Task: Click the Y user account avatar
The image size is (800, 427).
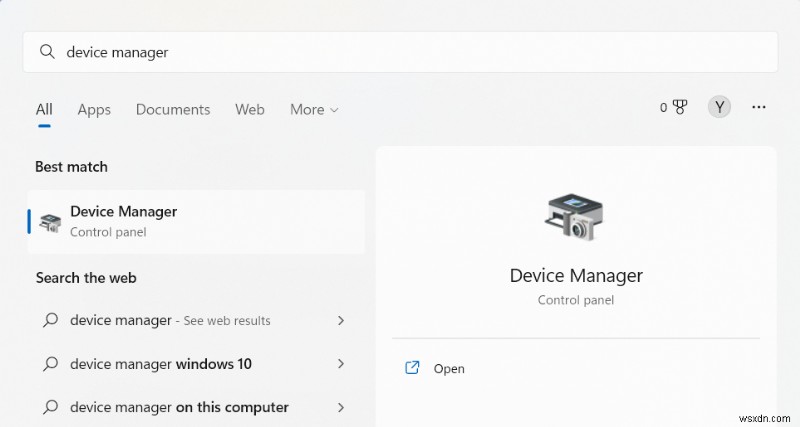Action: 719,107
